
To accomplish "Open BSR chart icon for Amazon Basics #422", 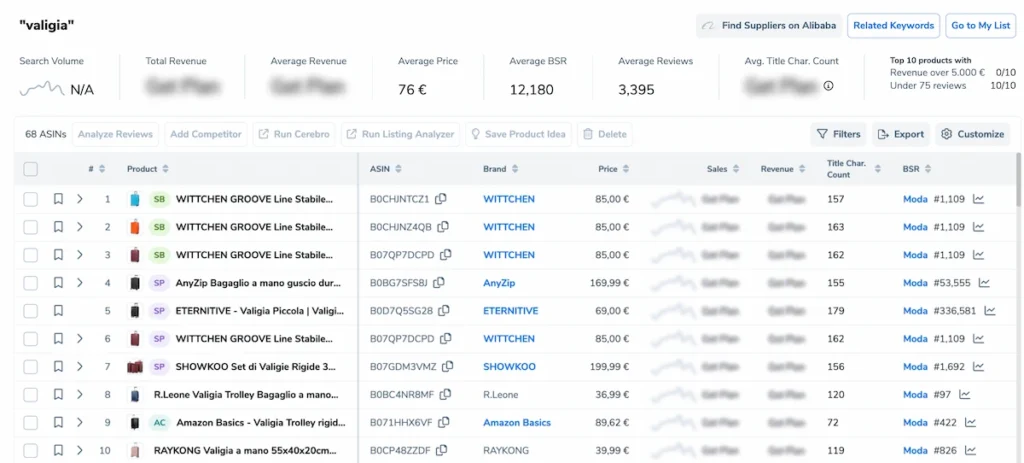I will pos(970,423).
